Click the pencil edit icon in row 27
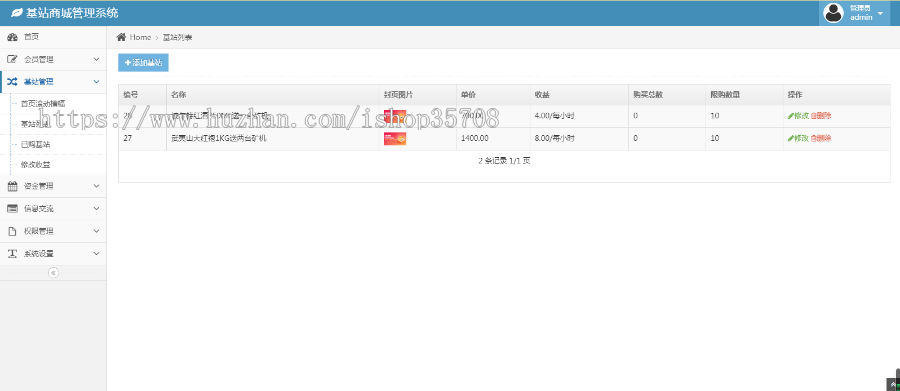 pyautogui.click(x=790, y=138)
